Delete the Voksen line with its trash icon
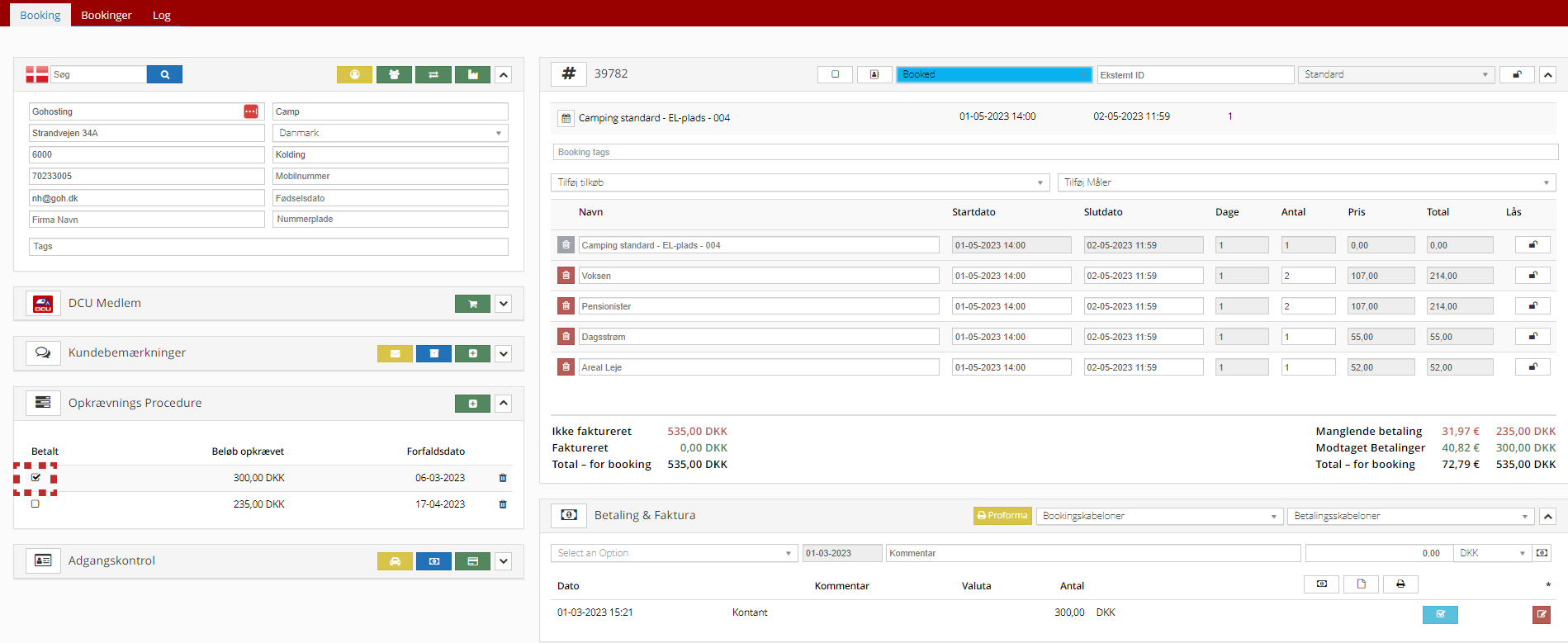This screenshot has height=643, width=1568. (x=566, y=276)
